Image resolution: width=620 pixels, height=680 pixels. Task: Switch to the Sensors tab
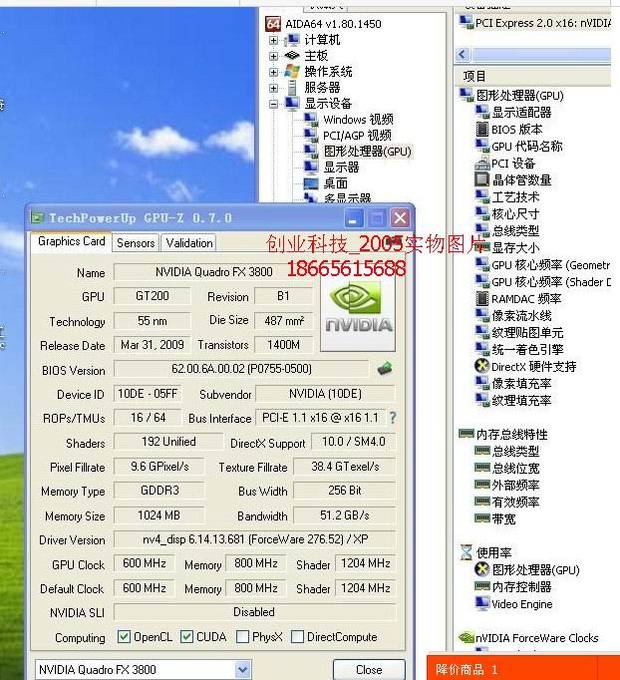tap(136, 243)
